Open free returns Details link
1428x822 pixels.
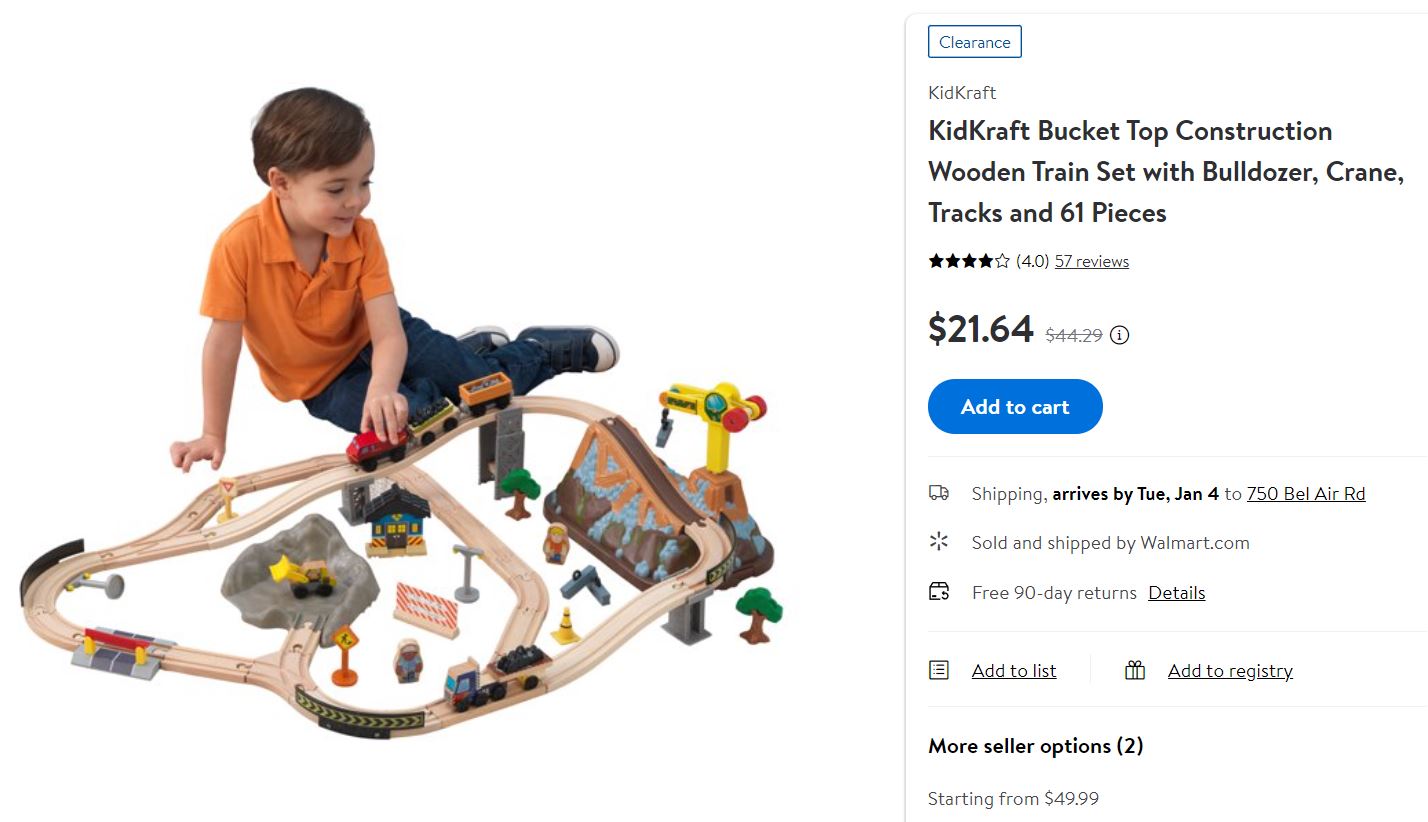tap(1176, 592)
